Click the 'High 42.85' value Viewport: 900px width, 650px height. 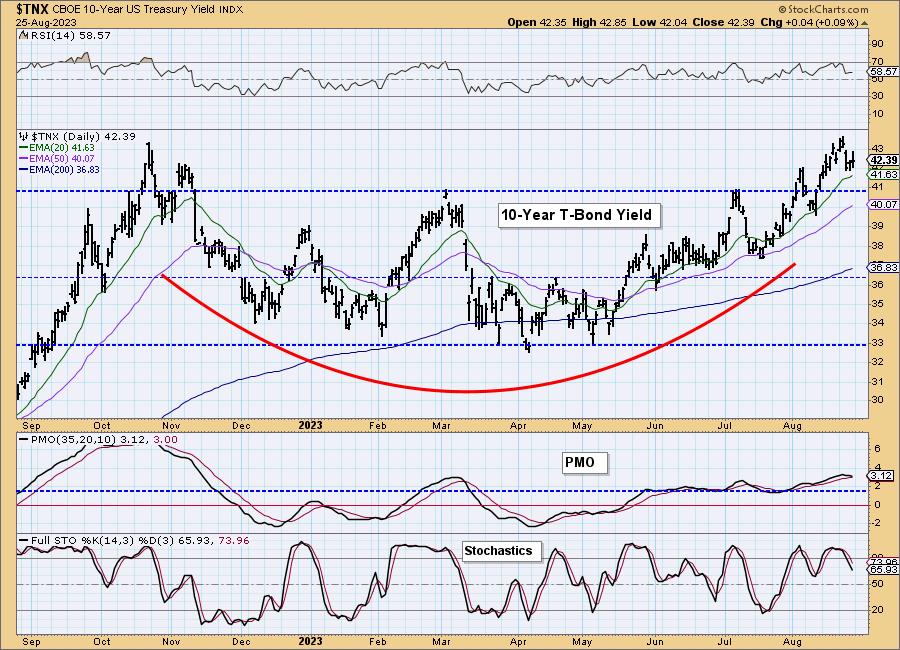[x=599, y=23]
